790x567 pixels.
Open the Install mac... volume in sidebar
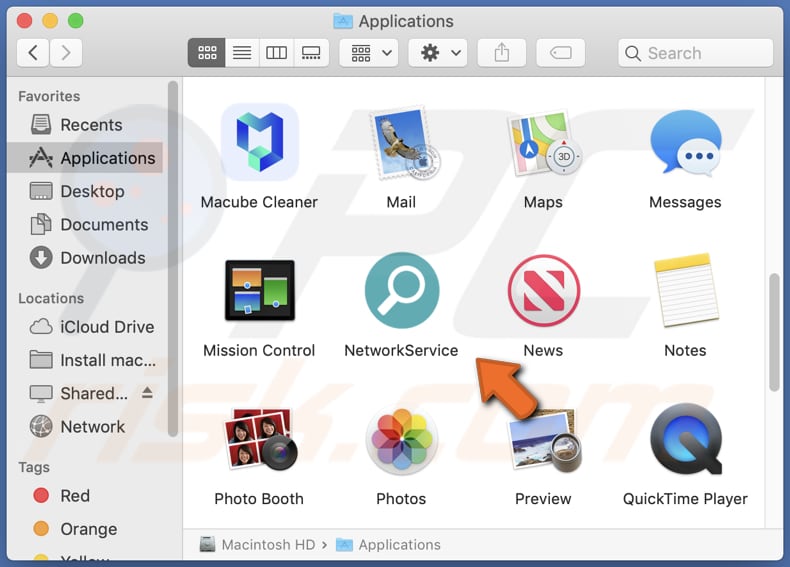pyautogui.click(x=85, y=360)
